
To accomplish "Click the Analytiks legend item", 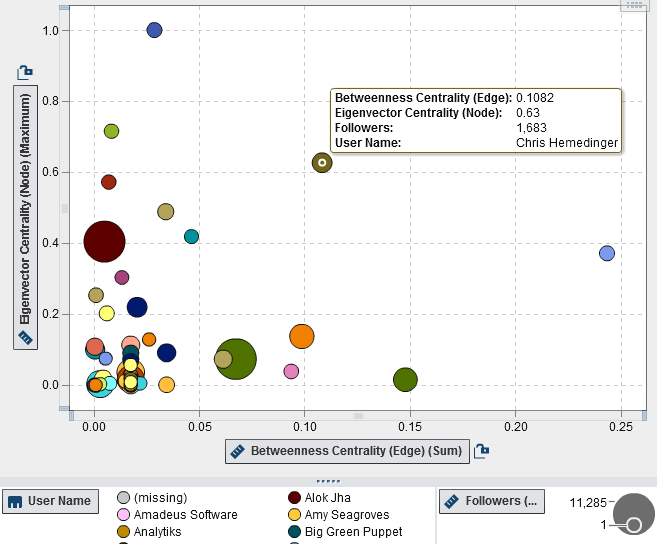I will point(157,532).
